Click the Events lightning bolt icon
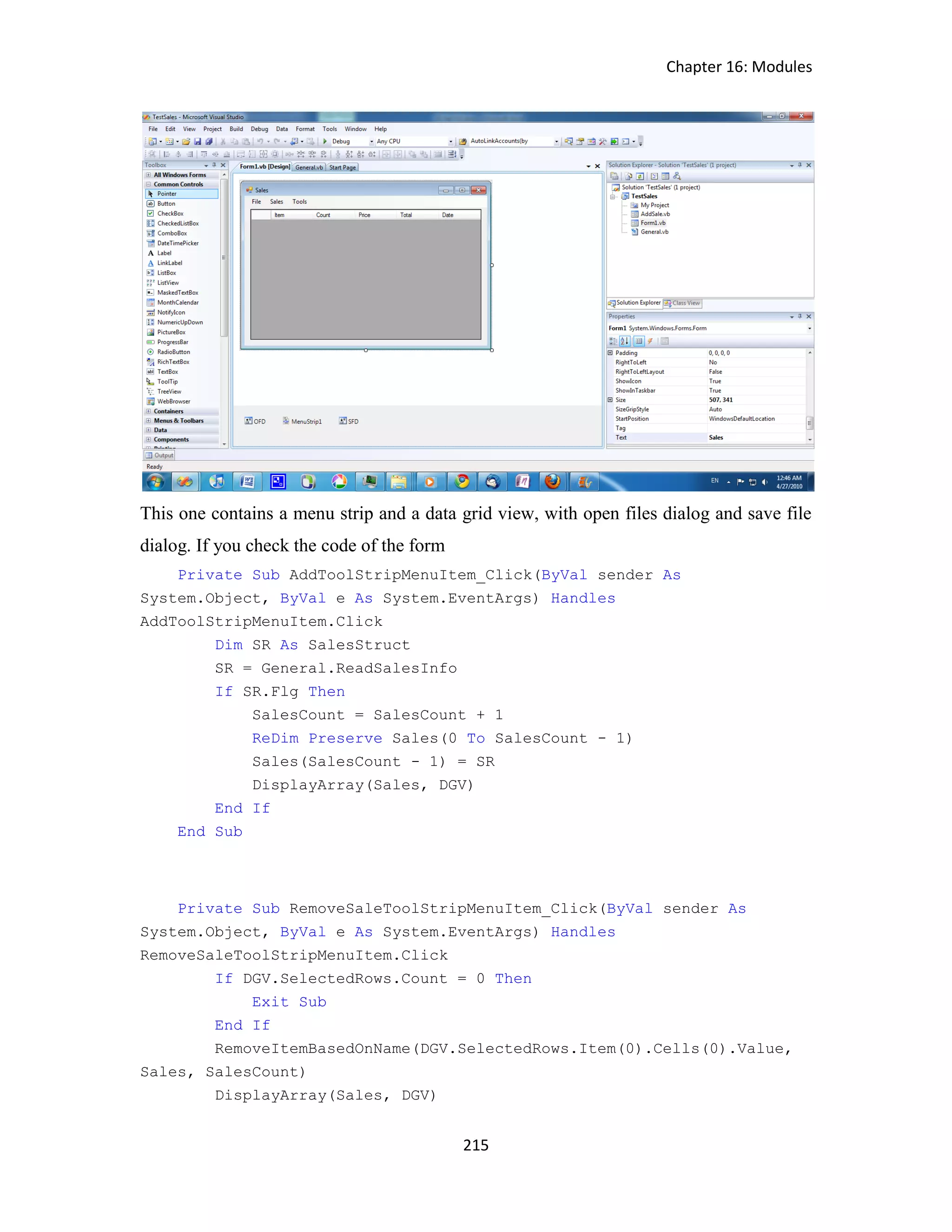 [650, 341]
